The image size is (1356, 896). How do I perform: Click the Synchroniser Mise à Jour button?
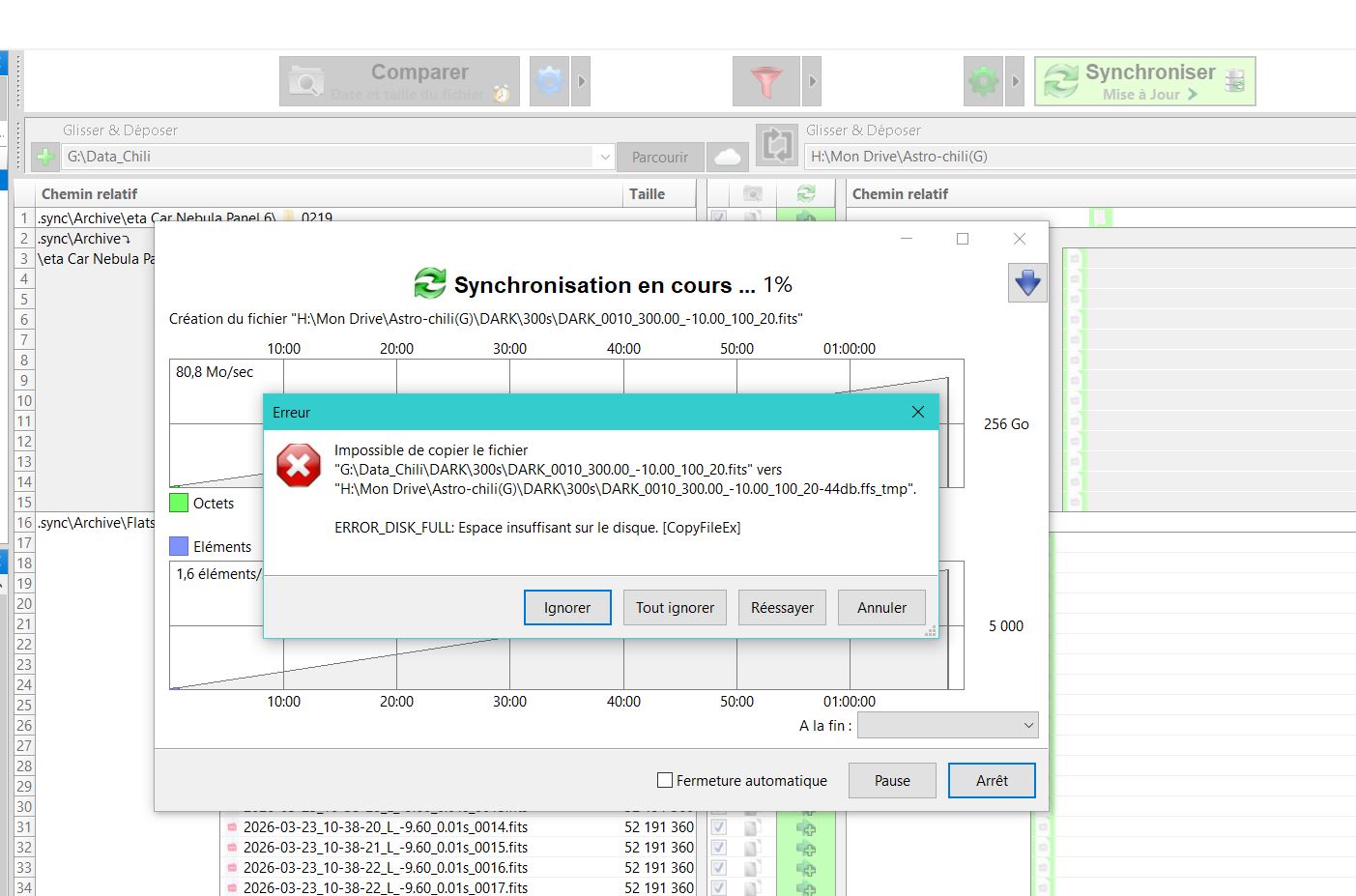1145,81
